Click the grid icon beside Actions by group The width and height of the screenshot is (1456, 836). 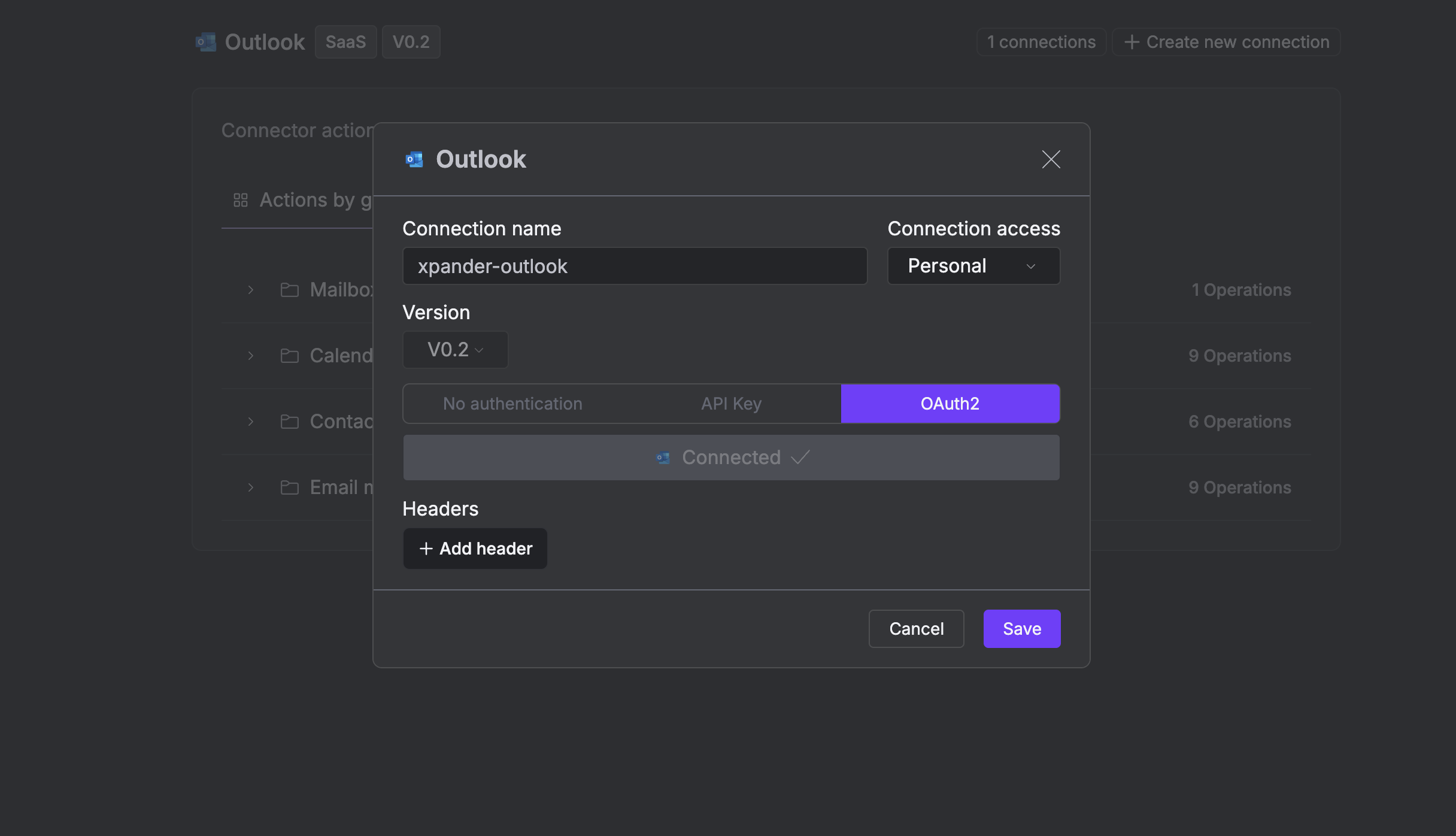click(x=241, y=200)
